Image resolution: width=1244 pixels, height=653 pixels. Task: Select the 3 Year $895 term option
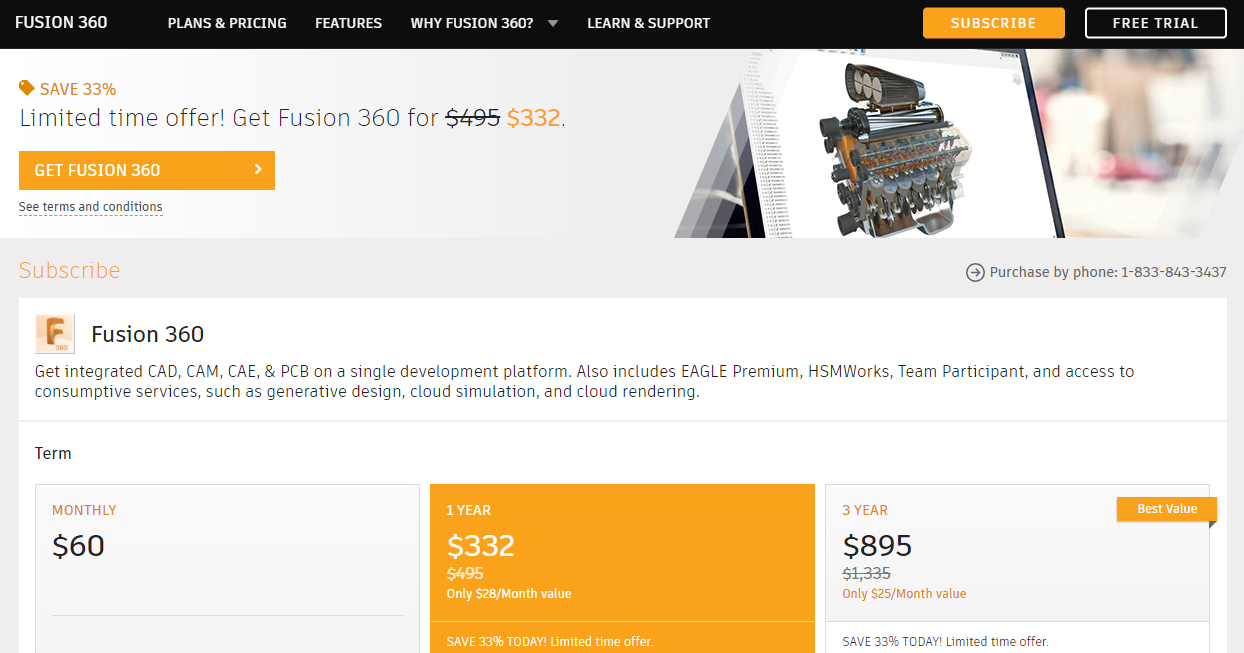click(x=1017, y=569)
